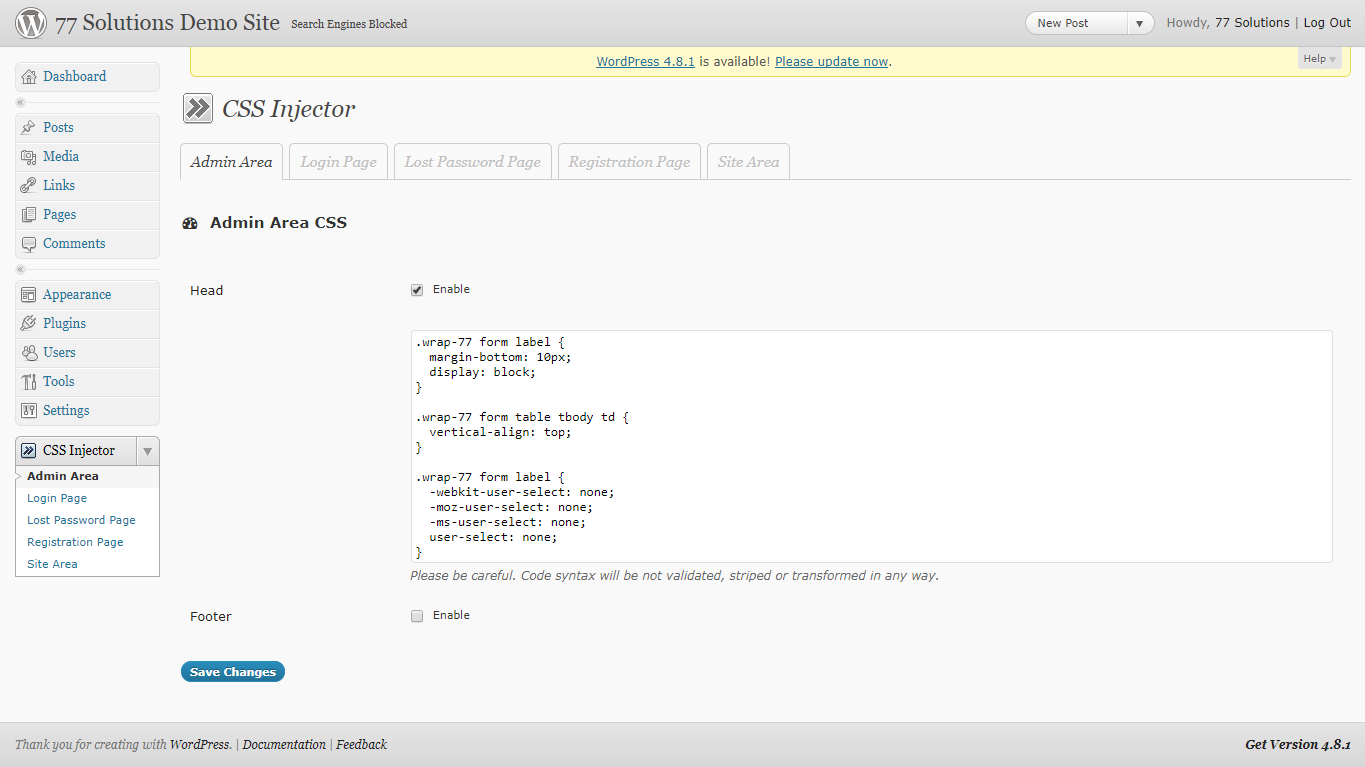Click inside the Head CSS textarea

pyautogui.click(x=871, y=446)
